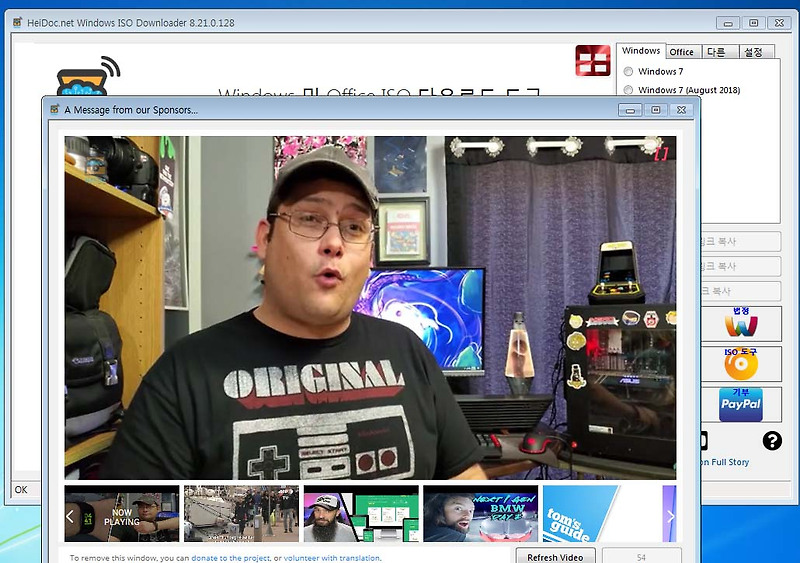The width and height of the screenshot is (800, 563).
Task: Click the sponsor window title icon
Action: pos(55,109)
